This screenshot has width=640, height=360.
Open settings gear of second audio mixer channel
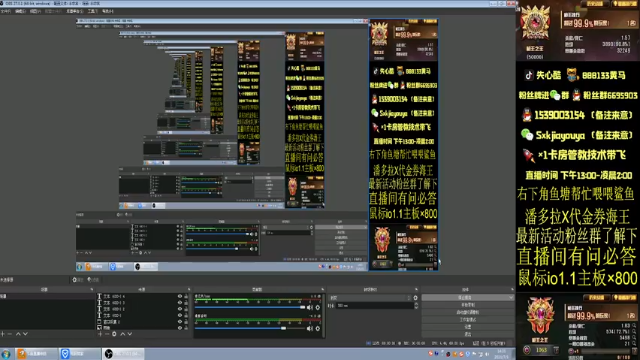point(318,328)
